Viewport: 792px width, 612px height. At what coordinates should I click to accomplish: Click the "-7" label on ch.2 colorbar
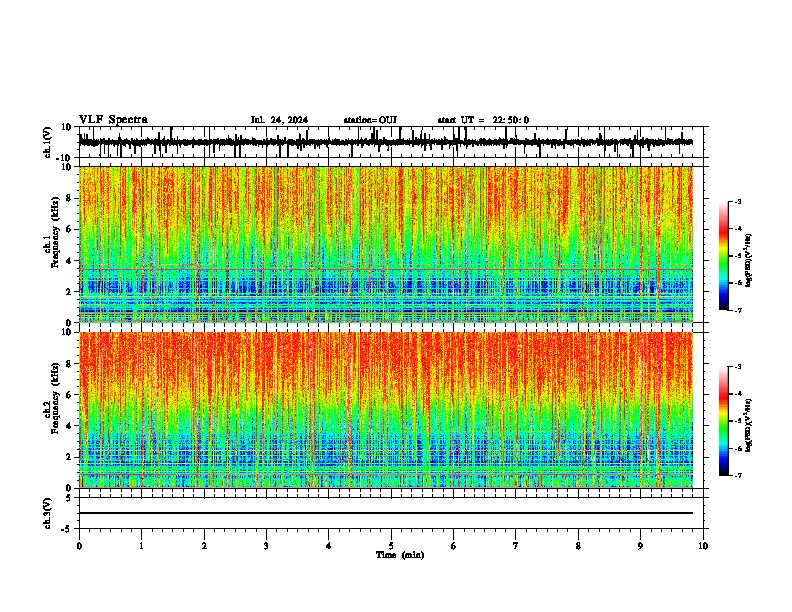(x=738, y=476)
